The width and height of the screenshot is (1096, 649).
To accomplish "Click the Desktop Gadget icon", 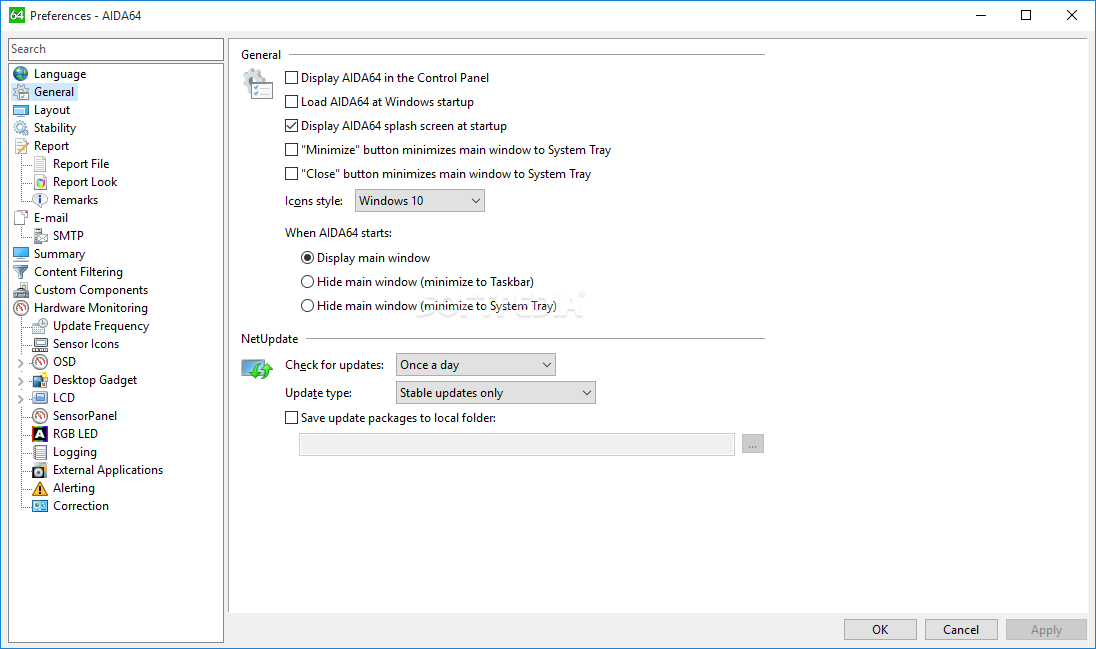I will click(x=40, y=380).
